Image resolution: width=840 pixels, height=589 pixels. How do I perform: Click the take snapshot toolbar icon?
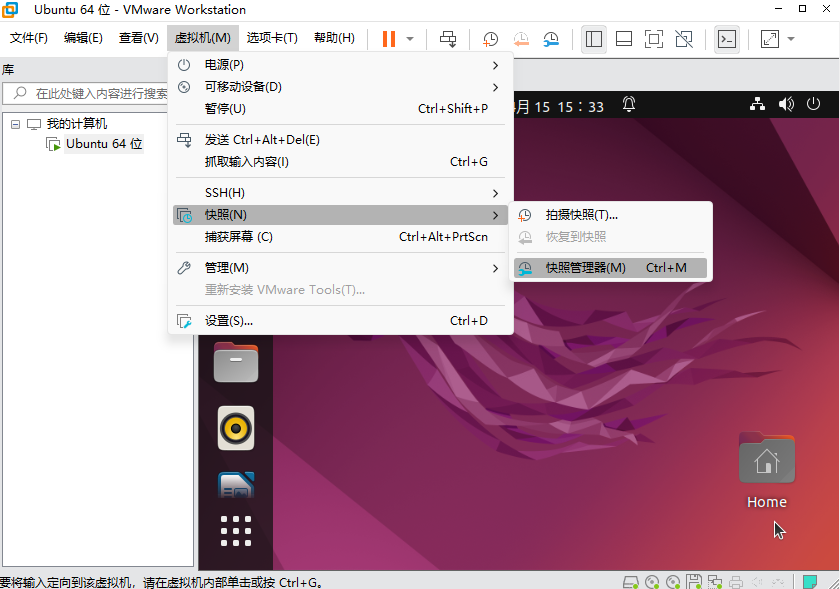tap(490, 39)
